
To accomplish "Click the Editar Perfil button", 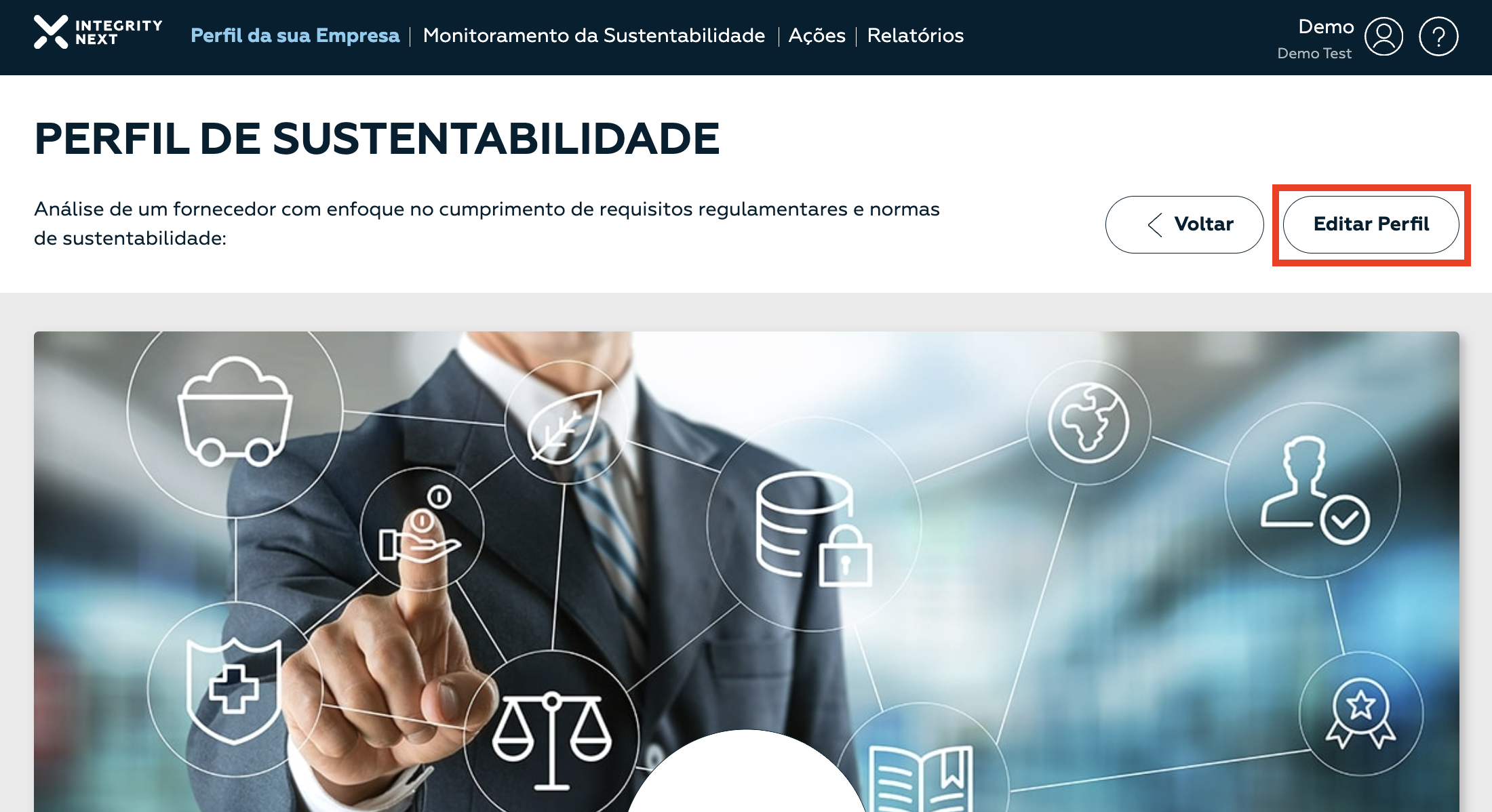I will (x=1371, y=224).
